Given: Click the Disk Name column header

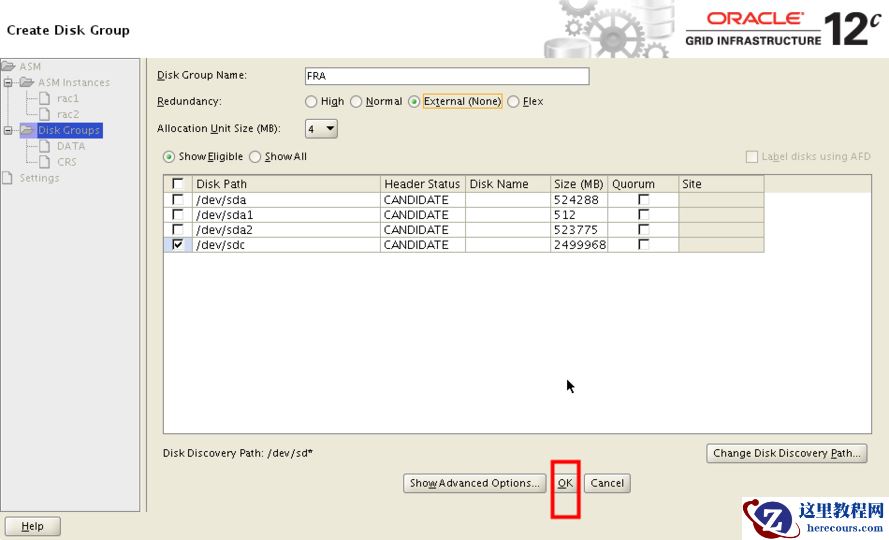Looking at the screenshot, I should click(507, 184).
